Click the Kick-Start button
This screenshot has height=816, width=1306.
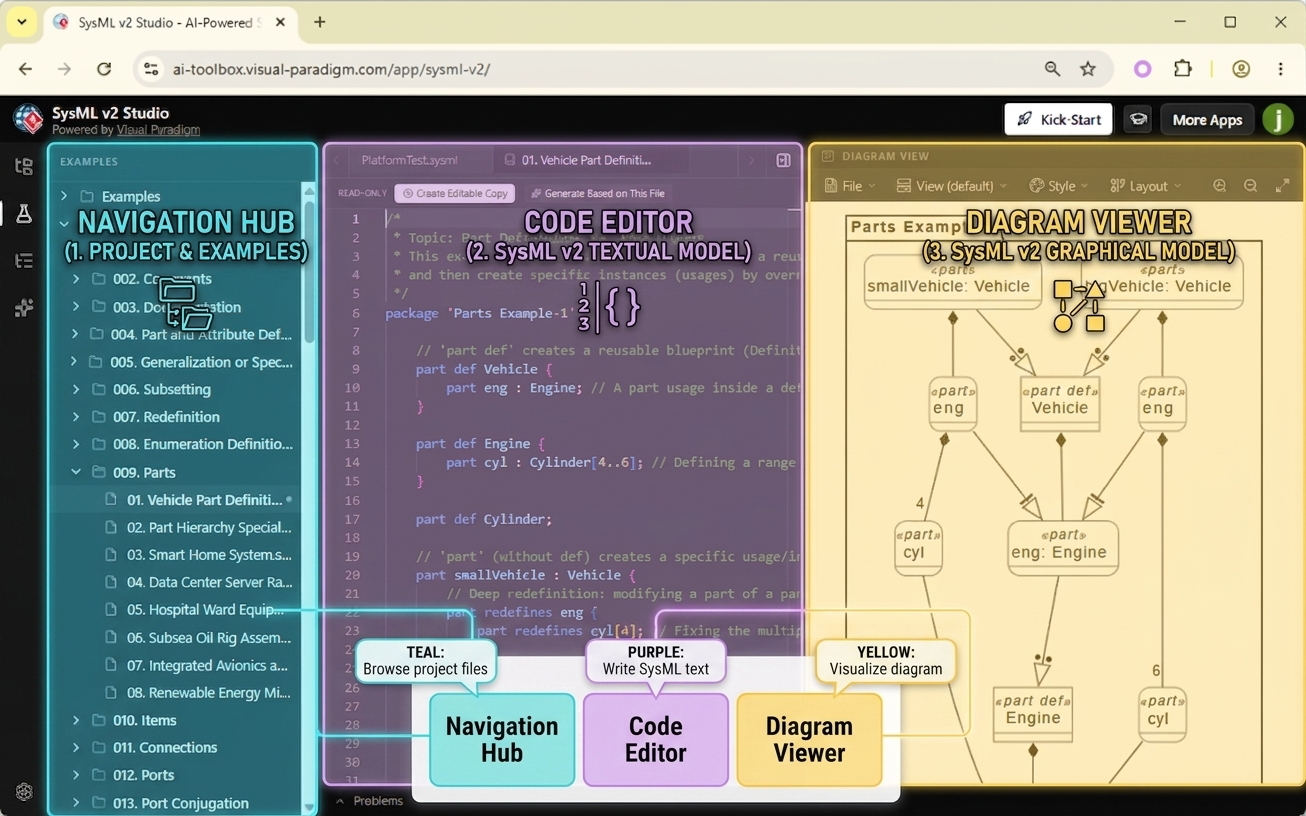[x=1059, y=119]
